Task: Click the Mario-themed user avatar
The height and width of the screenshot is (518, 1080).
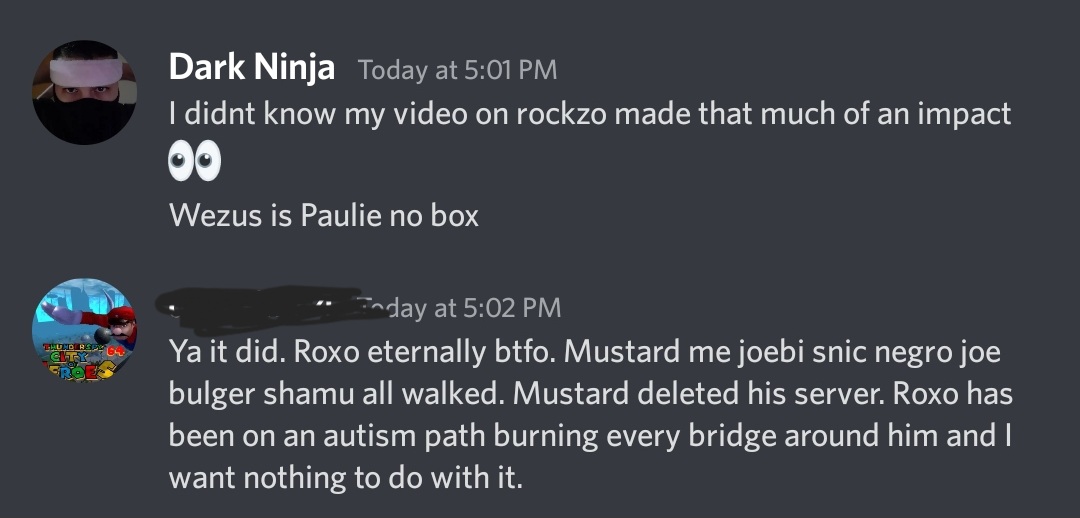Action: 84,331
